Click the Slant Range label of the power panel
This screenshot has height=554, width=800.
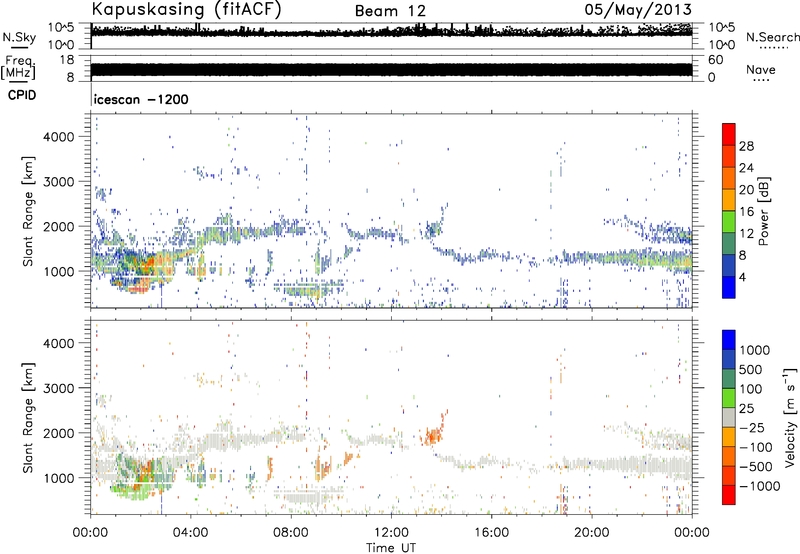[x=28, y=211]
